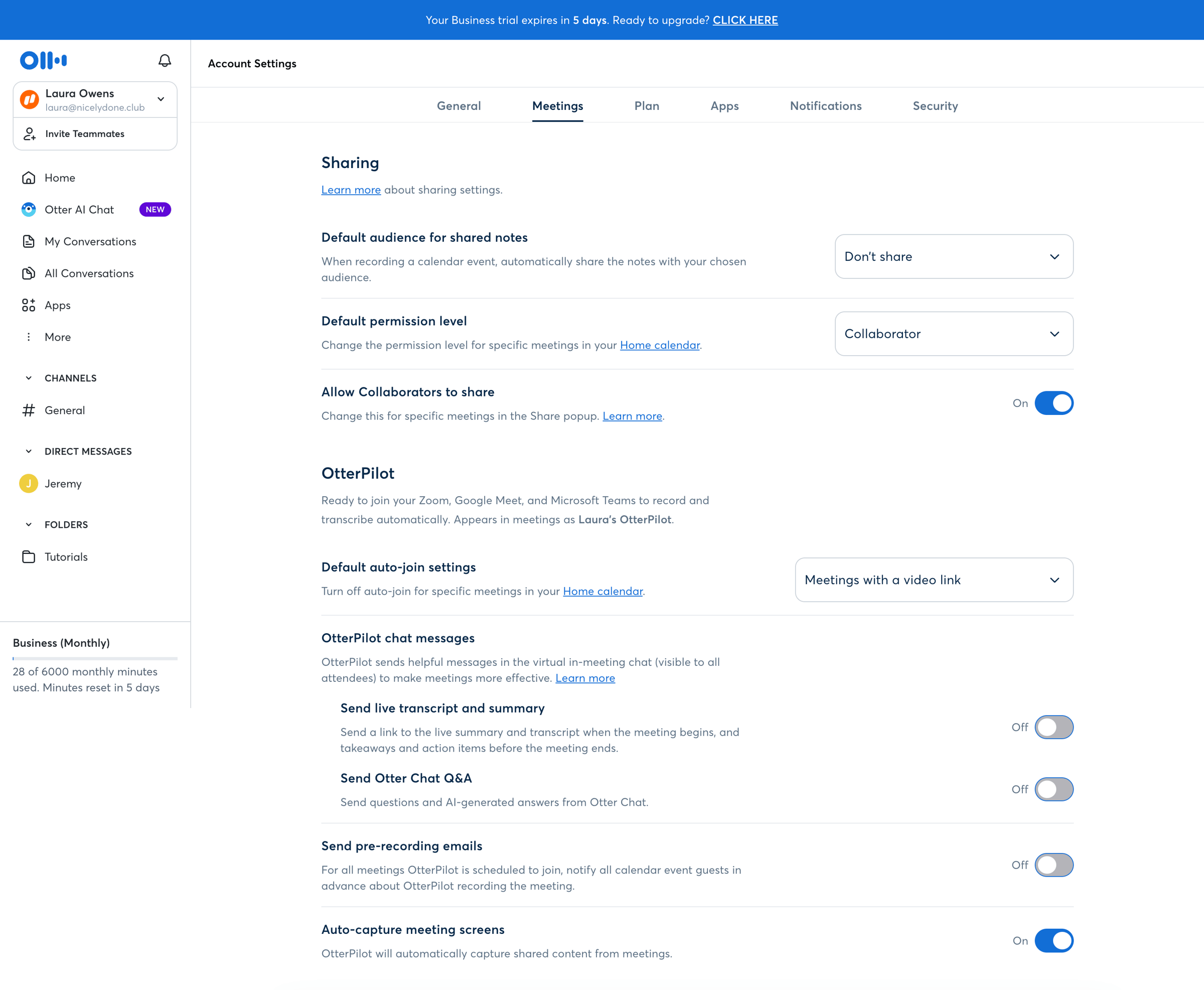Collapse the CHANNELS section
The height and width of the screenshot is (990, 1204).
(x=29, y=378)
